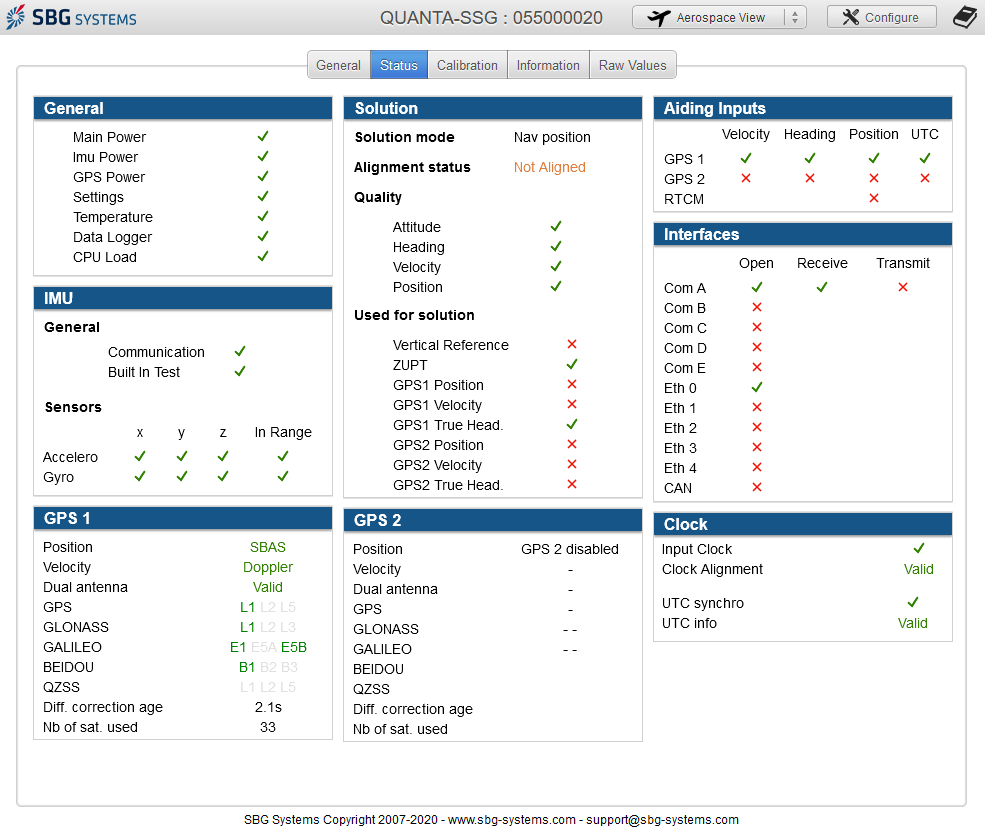Click the GPS 2 UTC red cross
This screenshot has height=832, width=985.
pos(925,178)
